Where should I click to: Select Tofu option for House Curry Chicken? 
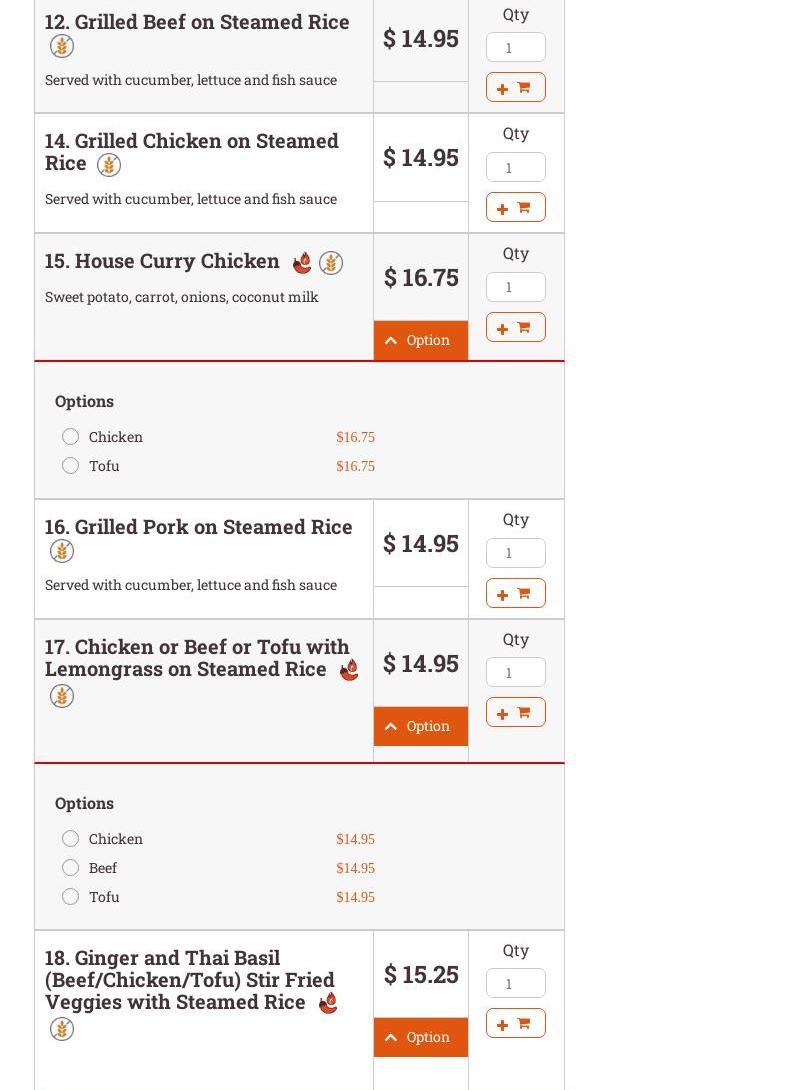click(70, 466)
